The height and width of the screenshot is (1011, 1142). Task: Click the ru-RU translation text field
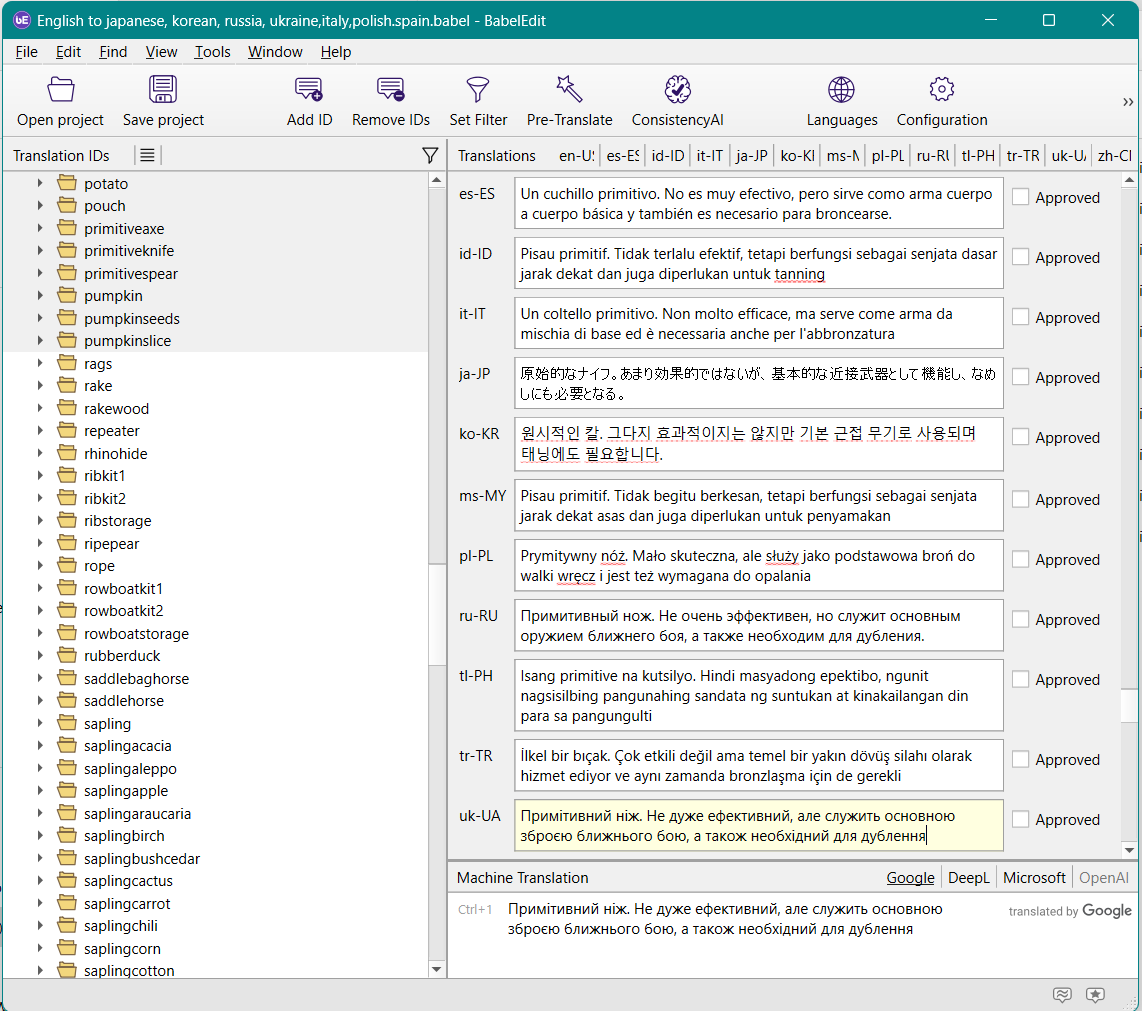pos(758,625)
